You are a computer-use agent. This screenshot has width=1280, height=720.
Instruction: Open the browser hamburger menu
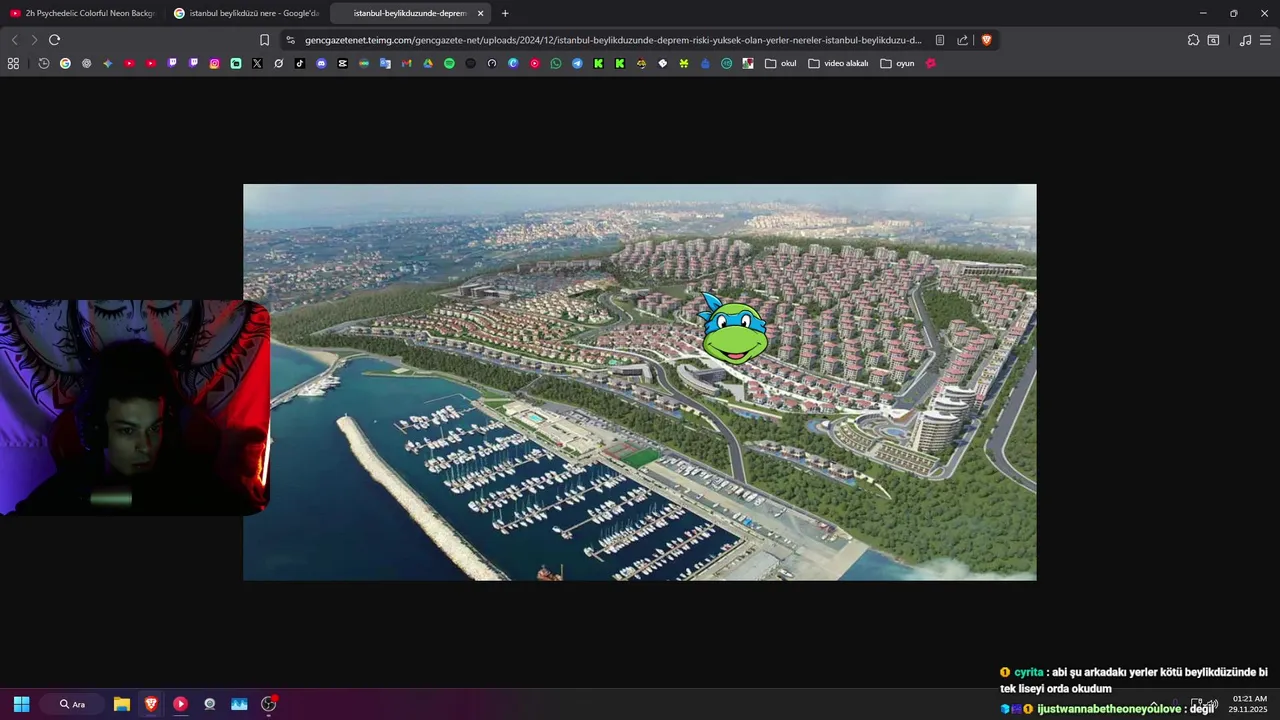1265,40
